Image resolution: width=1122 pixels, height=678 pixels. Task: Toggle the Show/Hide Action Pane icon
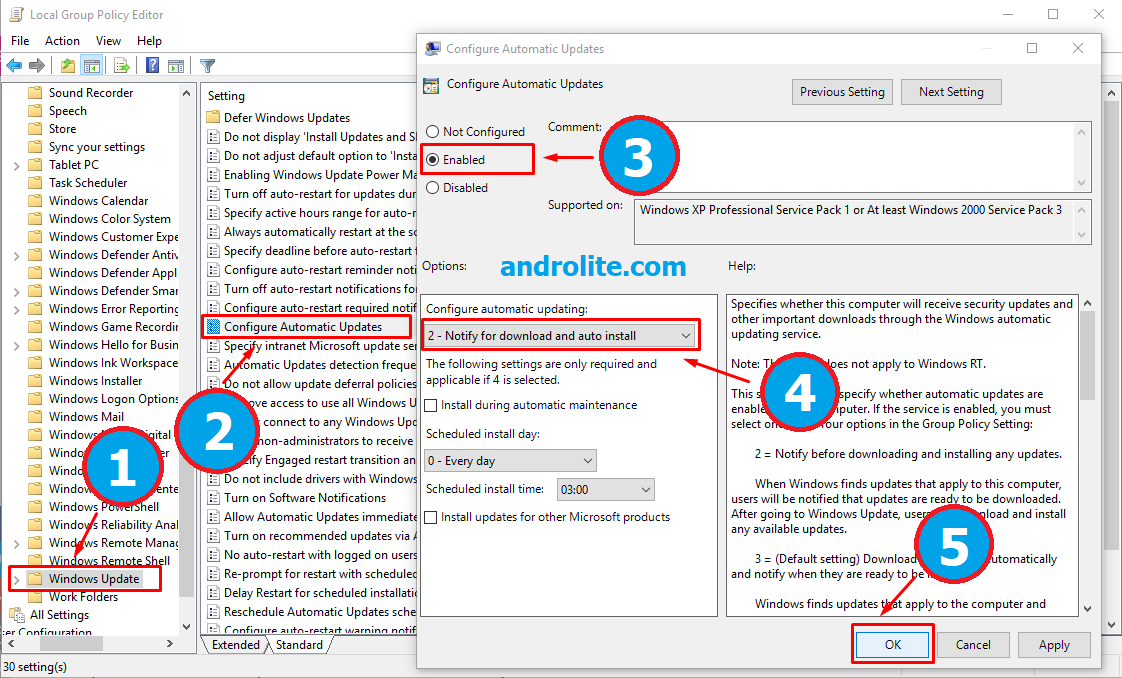174,65
